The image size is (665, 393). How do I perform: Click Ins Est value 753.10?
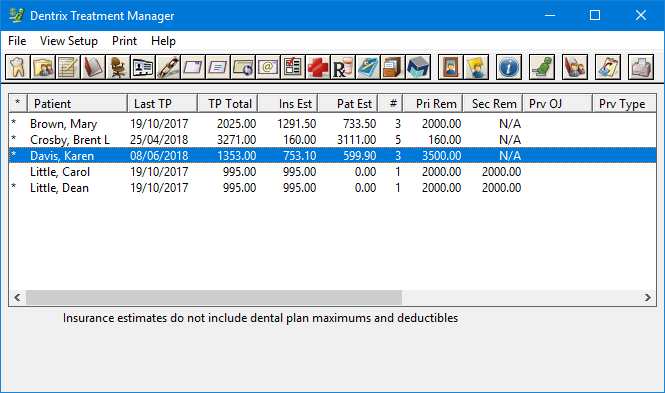pyautogui.click(x=300, y=156)
